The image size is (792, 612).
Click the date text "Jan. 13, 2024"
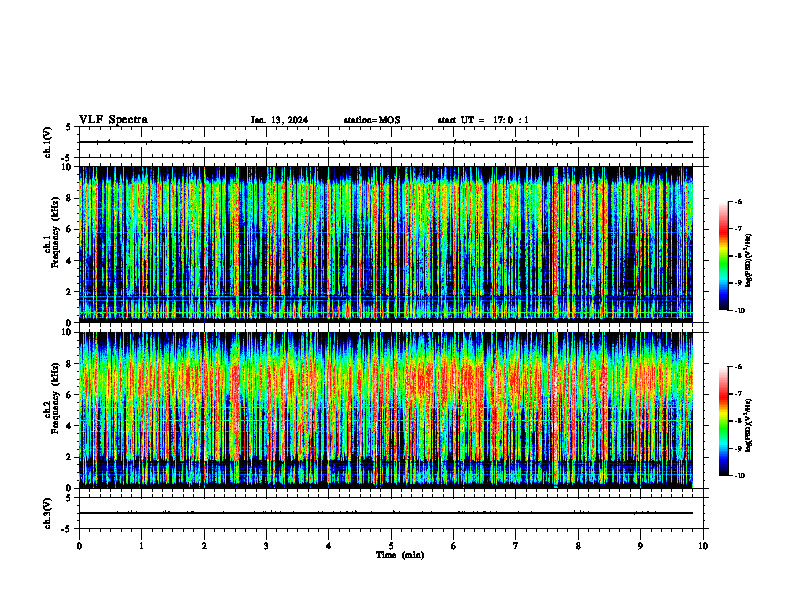point(279,120)
